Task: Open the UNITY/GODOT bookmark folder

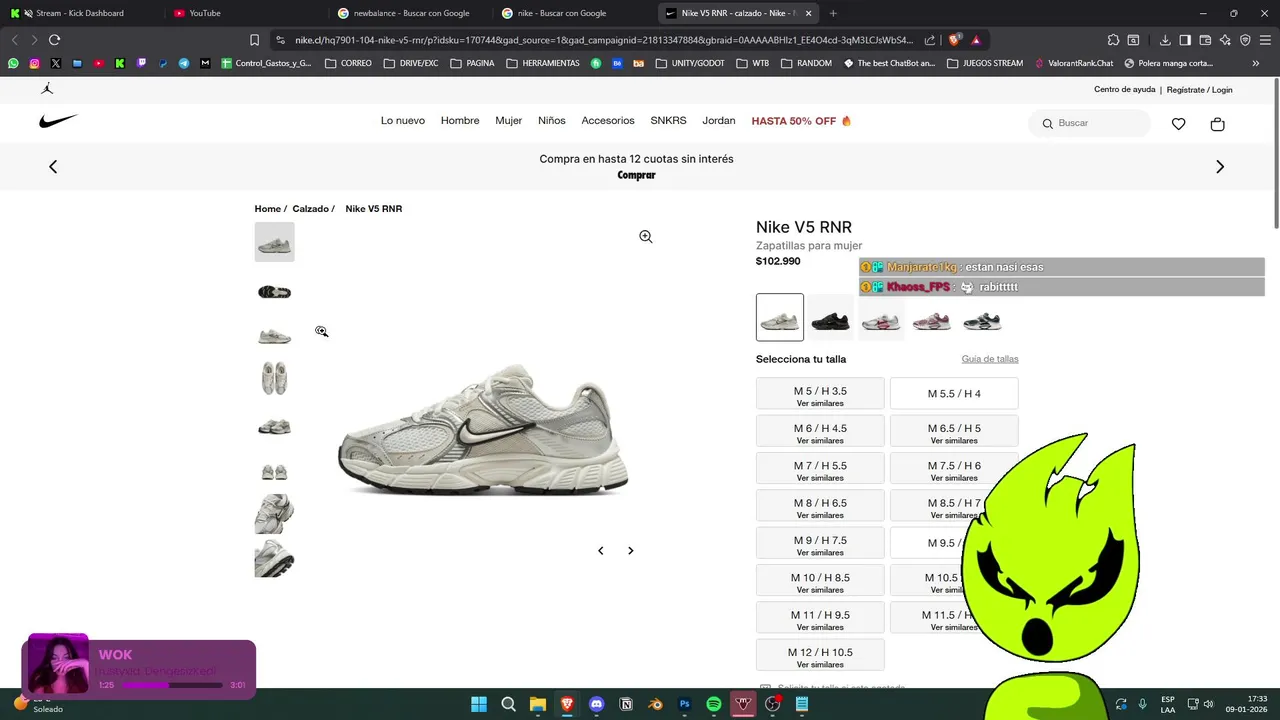Action: pyautogui.click(x=690, y=63)
